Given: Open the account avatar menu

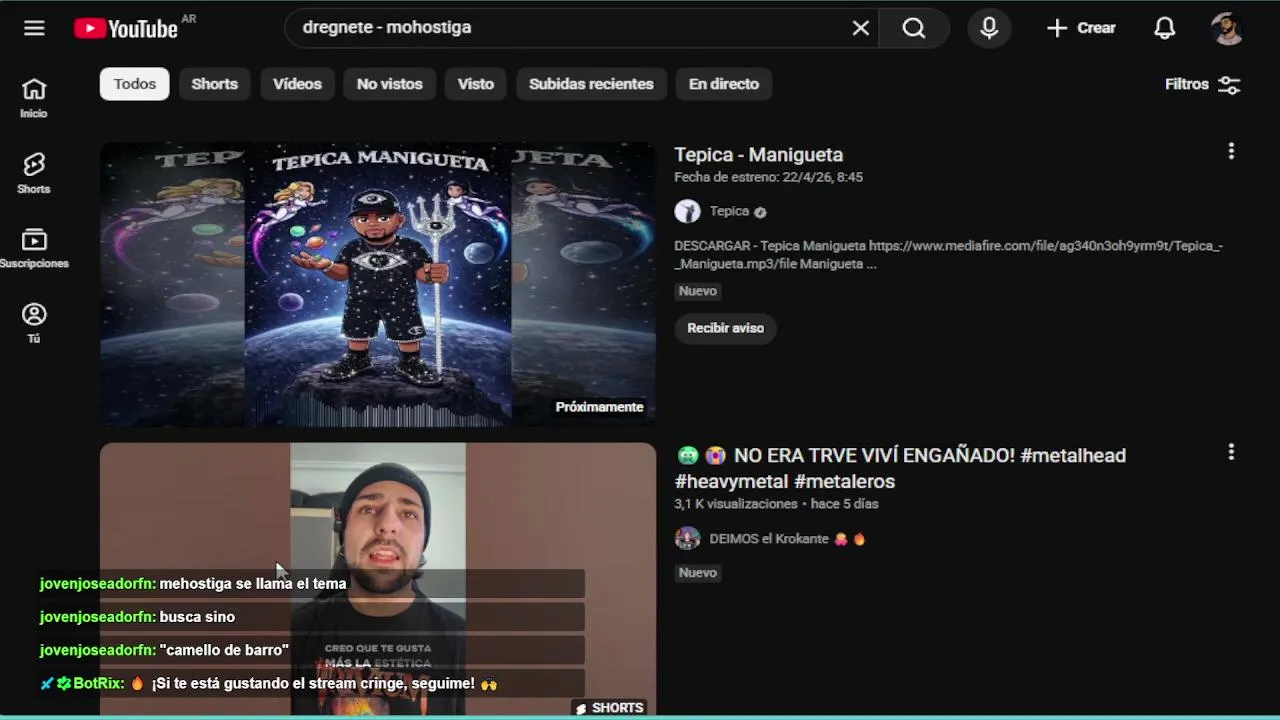Looking at the screenshot, I should click(1227, 28).
